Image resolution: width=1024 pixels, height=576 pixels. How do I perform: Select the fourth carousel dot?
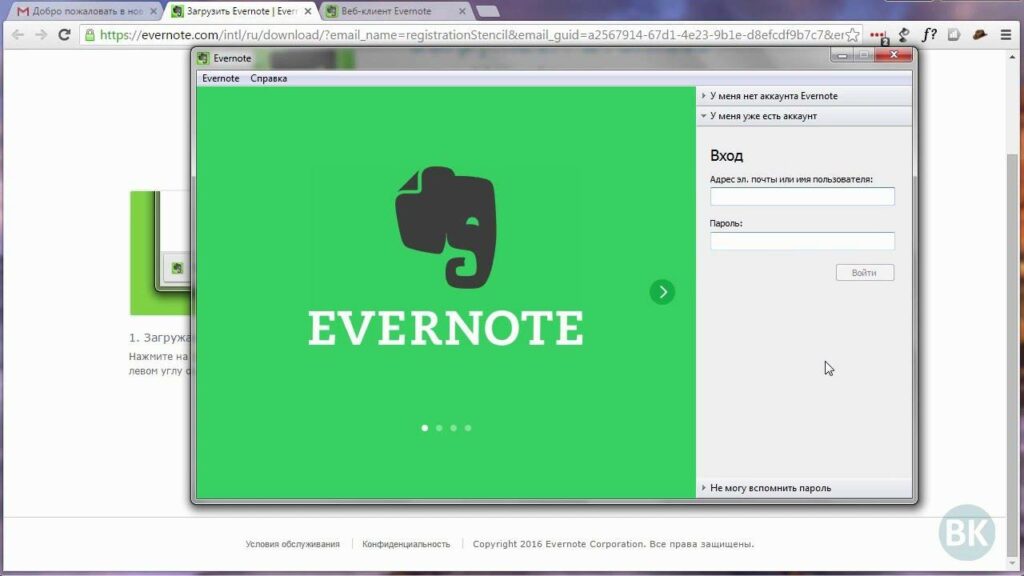tap(468, 428)
